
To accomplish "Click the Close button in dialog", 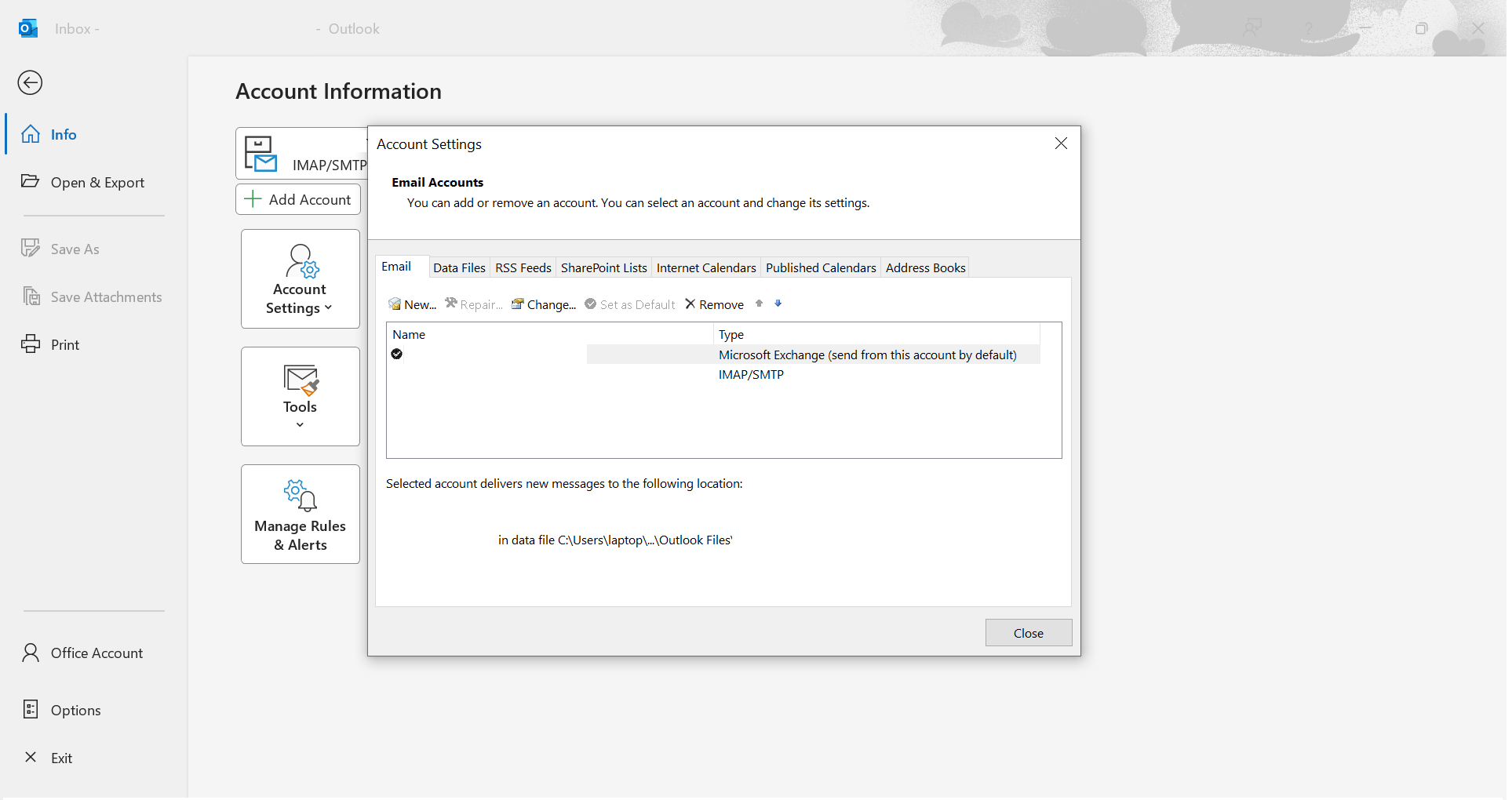I will point(1029,634).
